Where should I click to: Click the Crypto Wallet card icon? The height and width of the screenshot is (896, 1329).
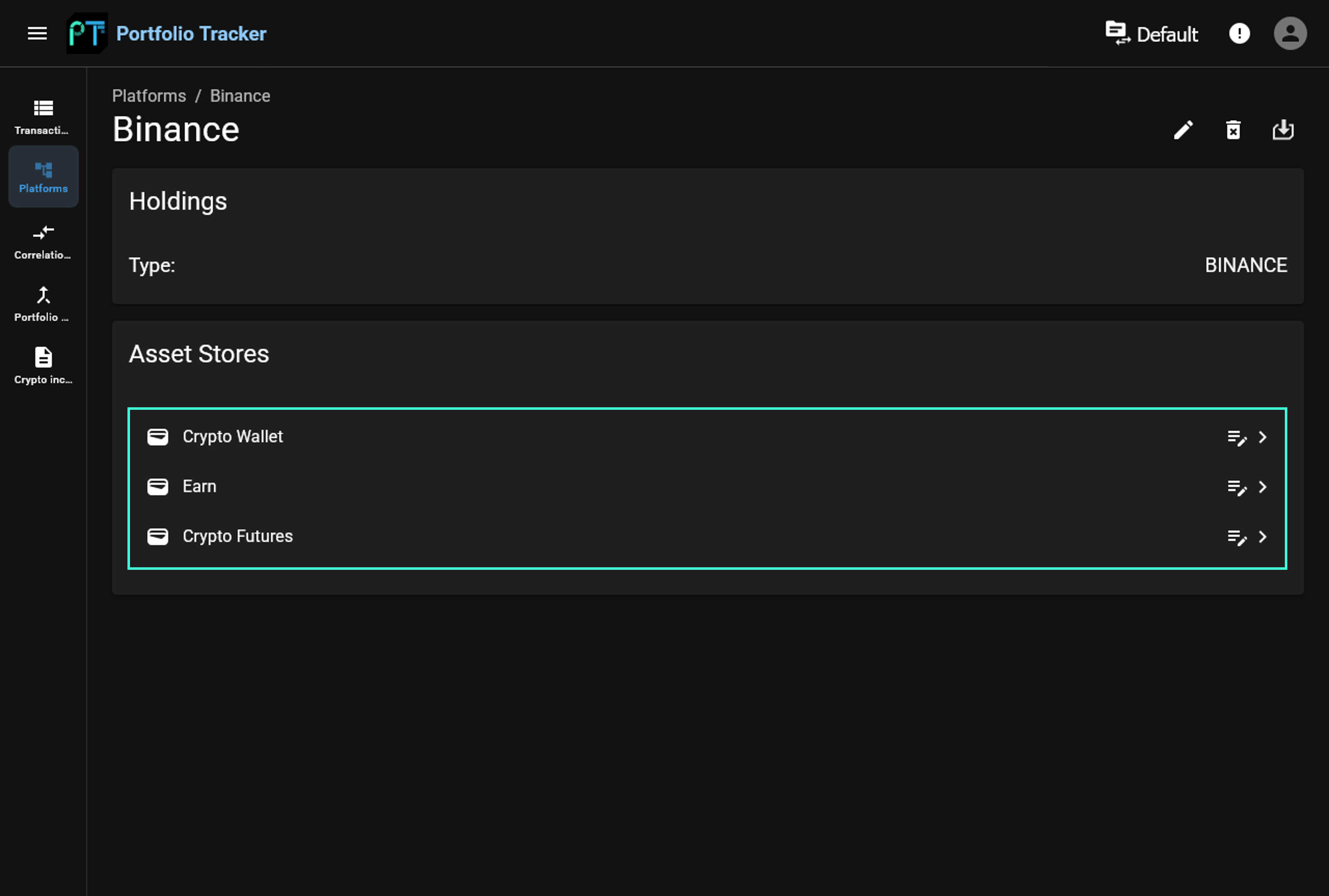point(158,437)
